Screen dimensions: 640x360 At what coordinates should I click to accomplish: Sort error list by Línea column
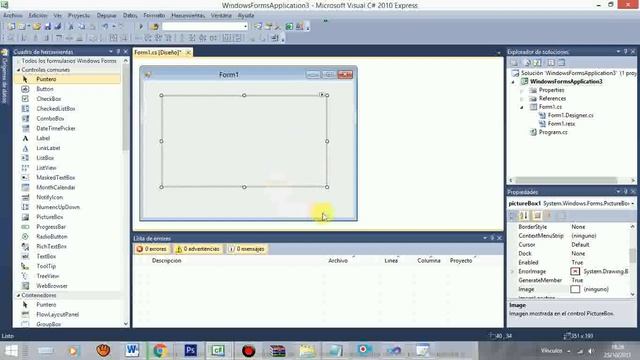(x=391, y=260)
